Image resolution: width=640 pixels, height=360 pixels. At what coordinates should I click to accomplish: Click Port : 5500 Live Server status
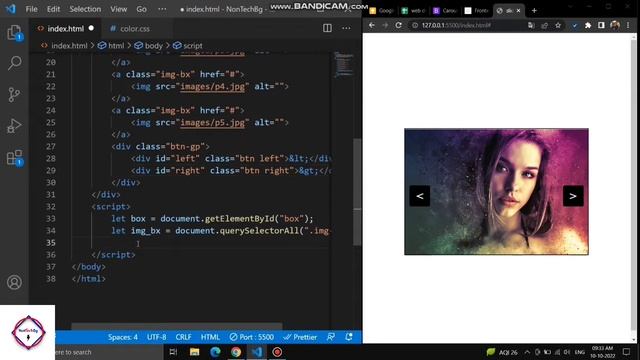click(251, 337)
